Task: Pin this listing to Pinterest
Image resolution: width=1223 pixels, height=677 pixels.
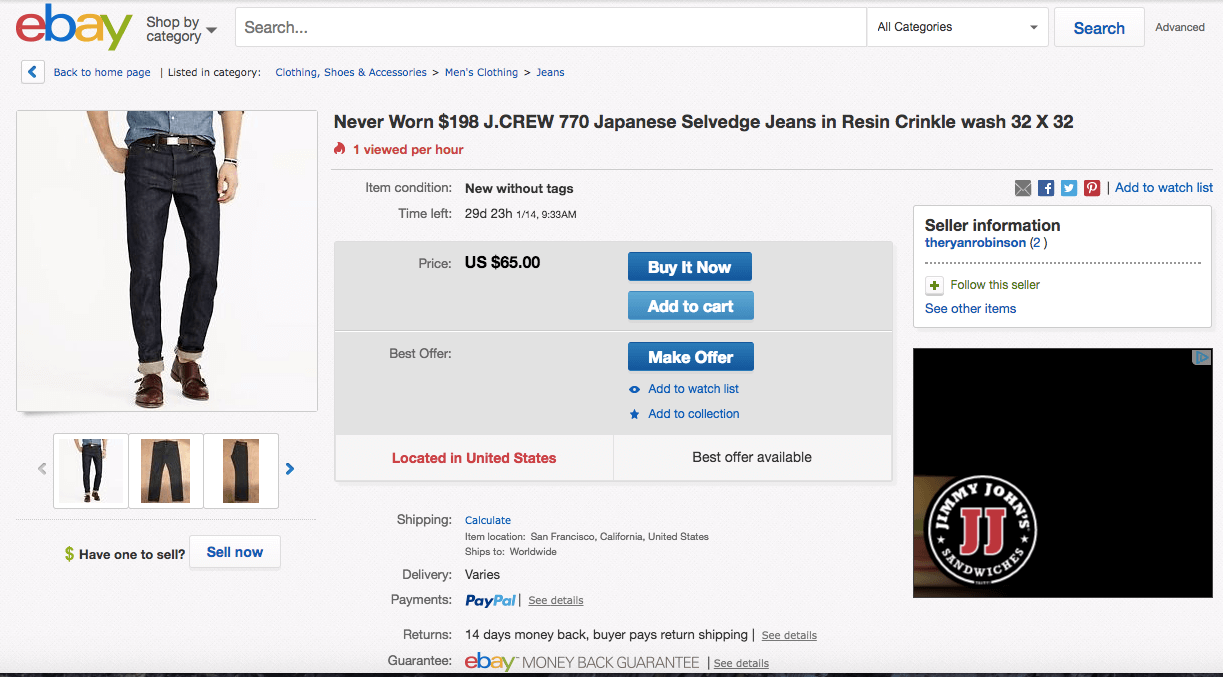Action: click(x=1091, y=188)
